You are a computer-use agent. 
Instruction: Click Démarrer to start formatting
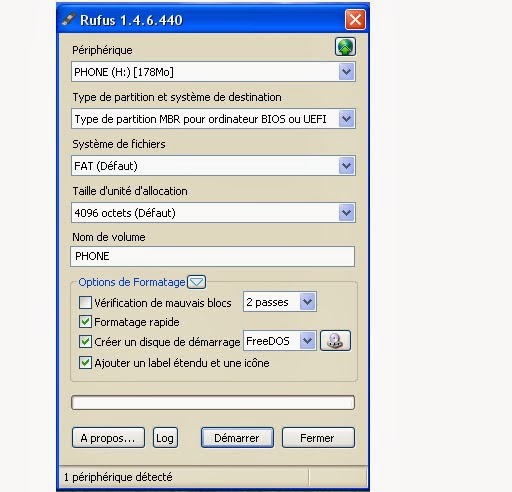click(x=237, y=438)
